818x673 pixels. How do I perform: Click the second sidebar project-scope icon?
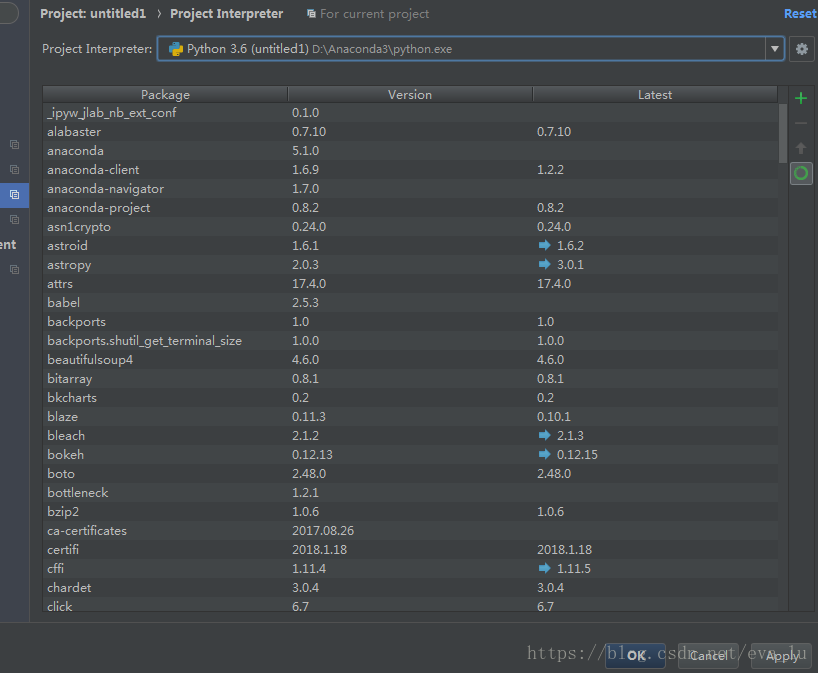[15, 170]
